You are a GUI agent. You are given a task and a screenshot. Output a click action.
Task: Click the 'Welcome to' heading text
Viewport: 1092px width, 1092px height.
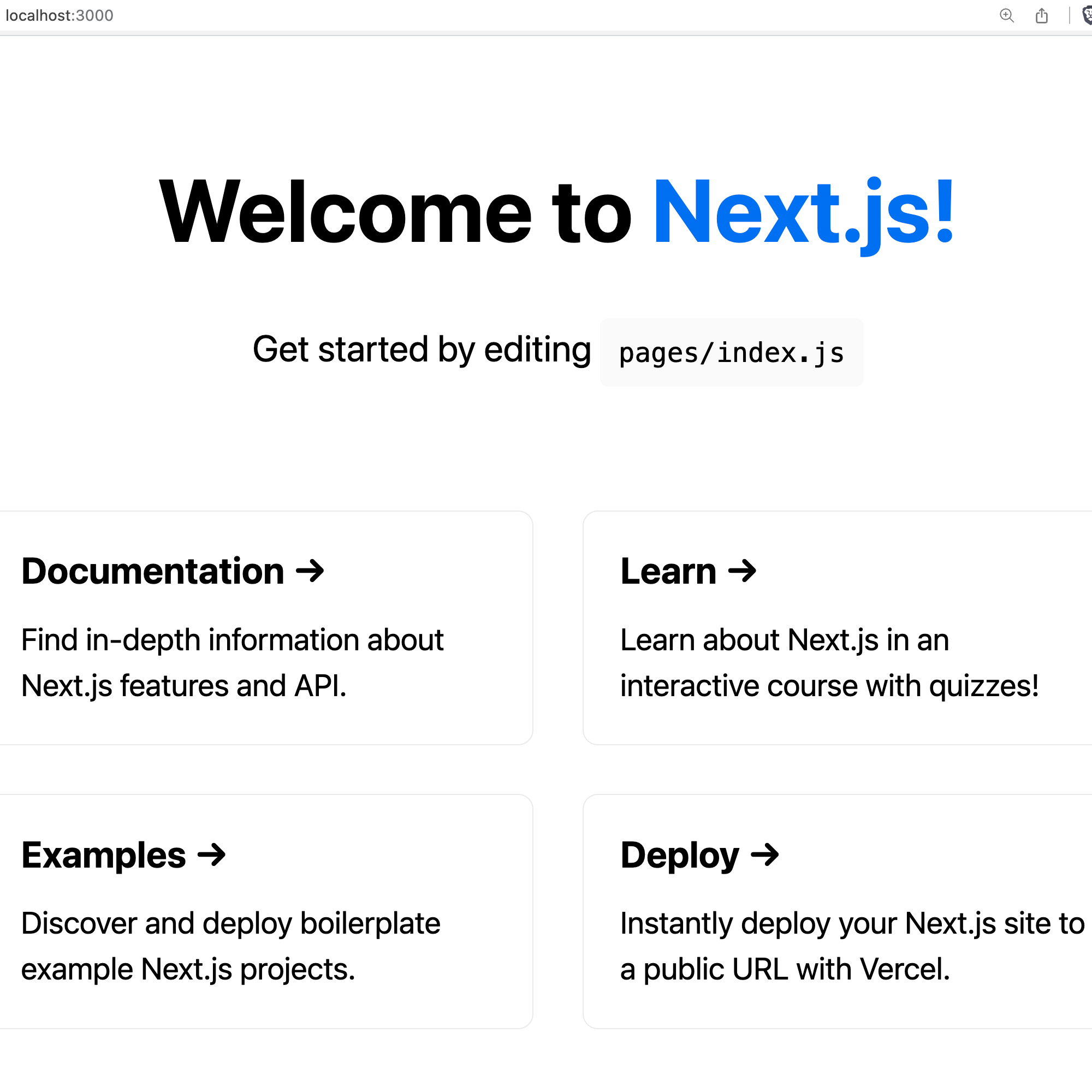coord(396,212)
